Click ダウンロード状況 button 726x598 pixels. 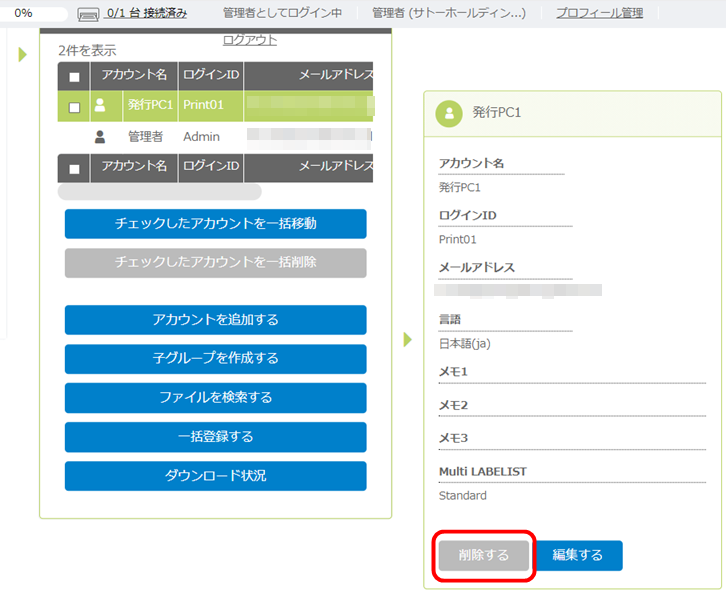point(215,476)
